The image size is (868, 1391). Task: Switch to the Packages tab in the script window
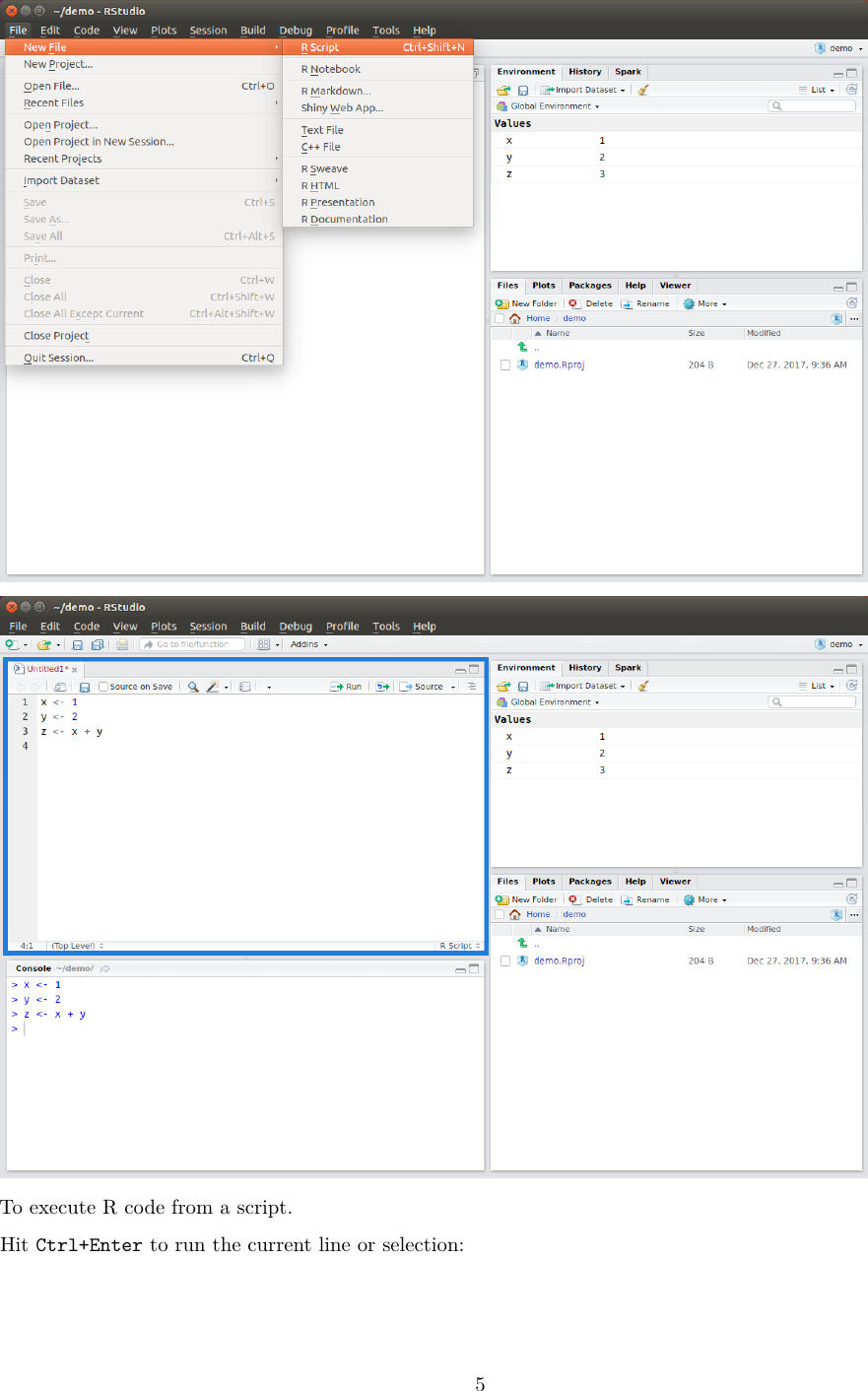click(x=589, y=882)
